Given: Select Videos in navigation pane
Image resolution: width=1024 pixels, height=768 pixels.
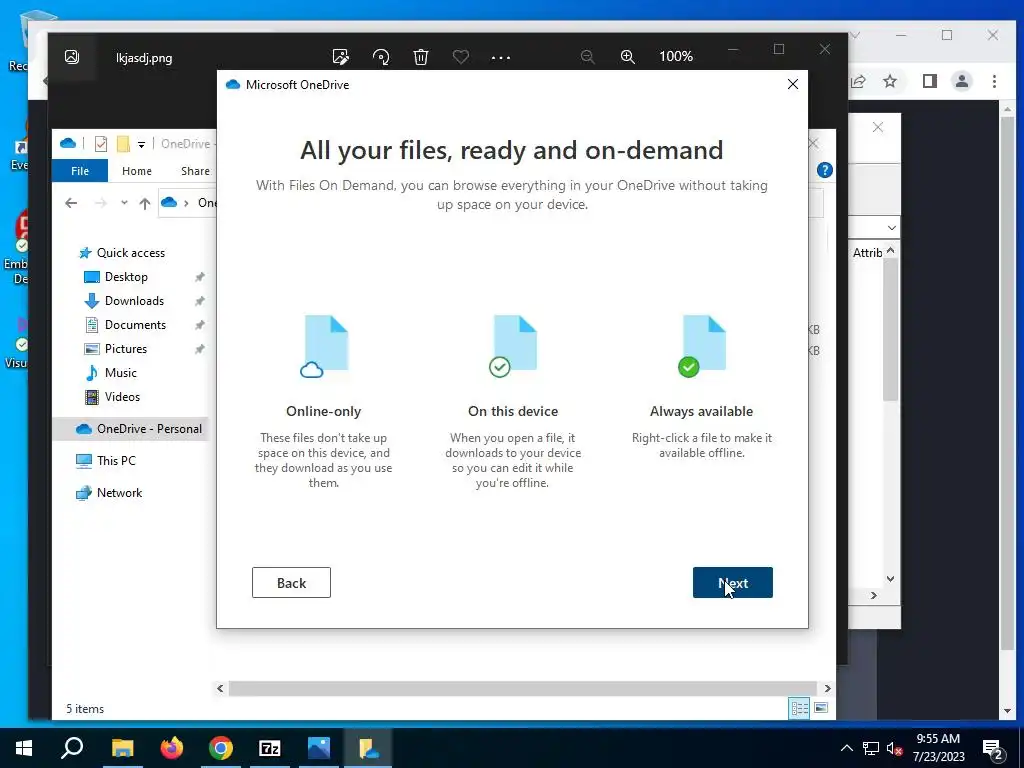Looking at the screenshot, I should (x=121, y=397).
